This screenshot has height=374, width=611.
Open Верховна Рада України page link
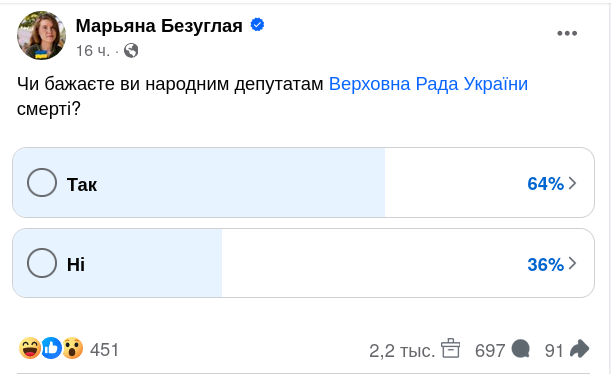tap(428, 84)
